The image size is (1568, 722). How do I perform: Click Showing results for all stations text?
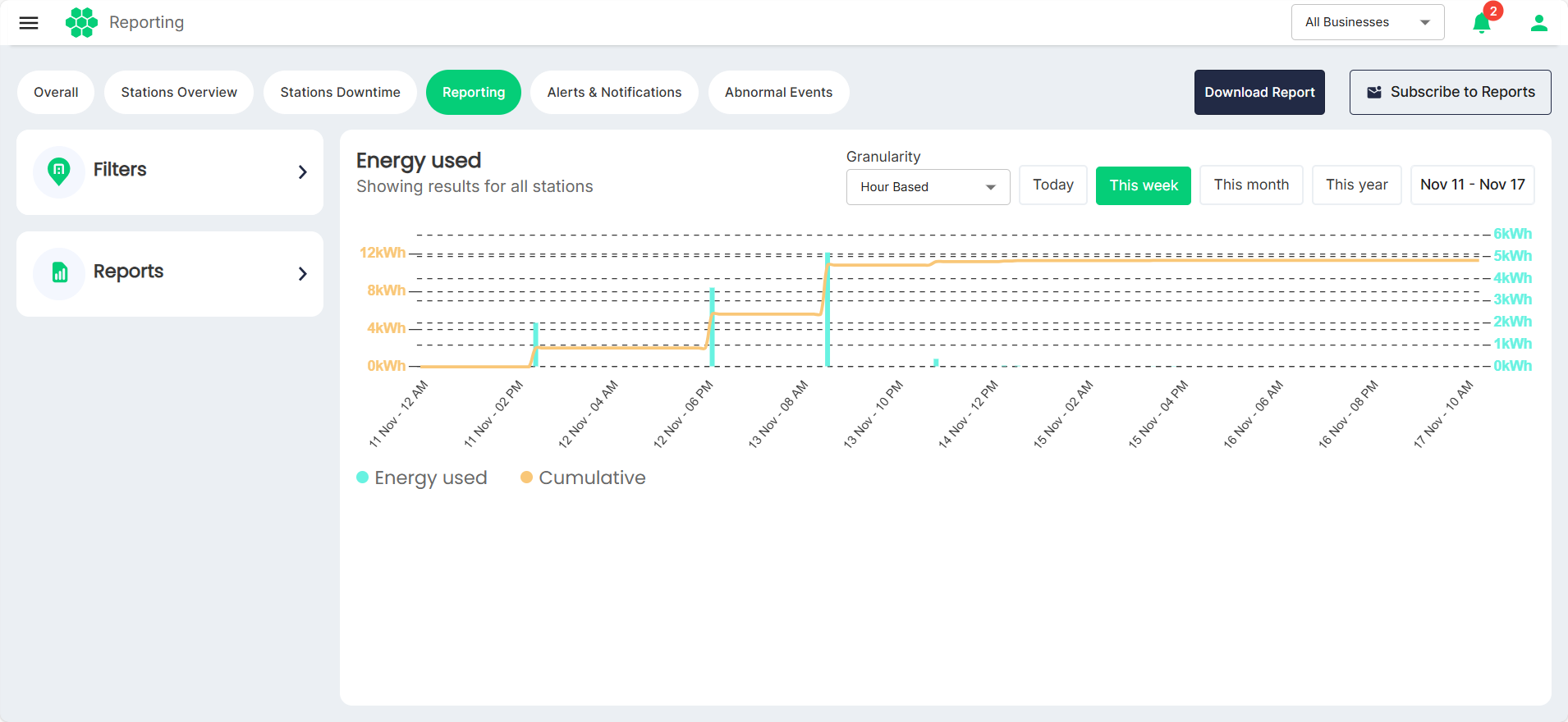pyautogui.click(x=475, y=186)
